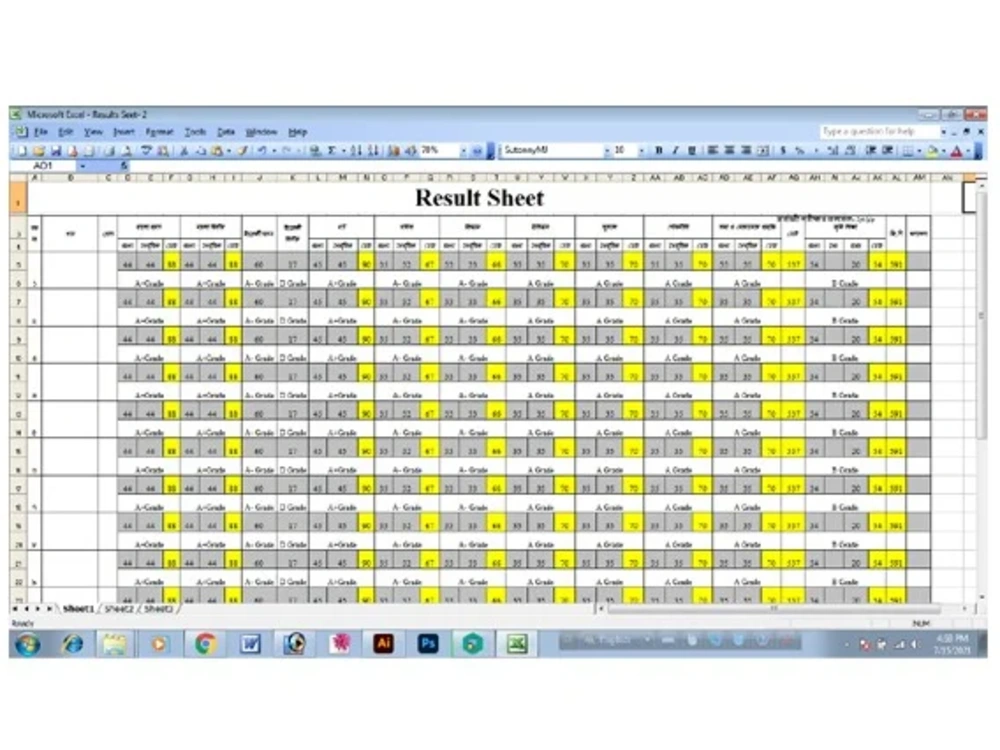Click Increase Decimal icon

tap(832, 151)
